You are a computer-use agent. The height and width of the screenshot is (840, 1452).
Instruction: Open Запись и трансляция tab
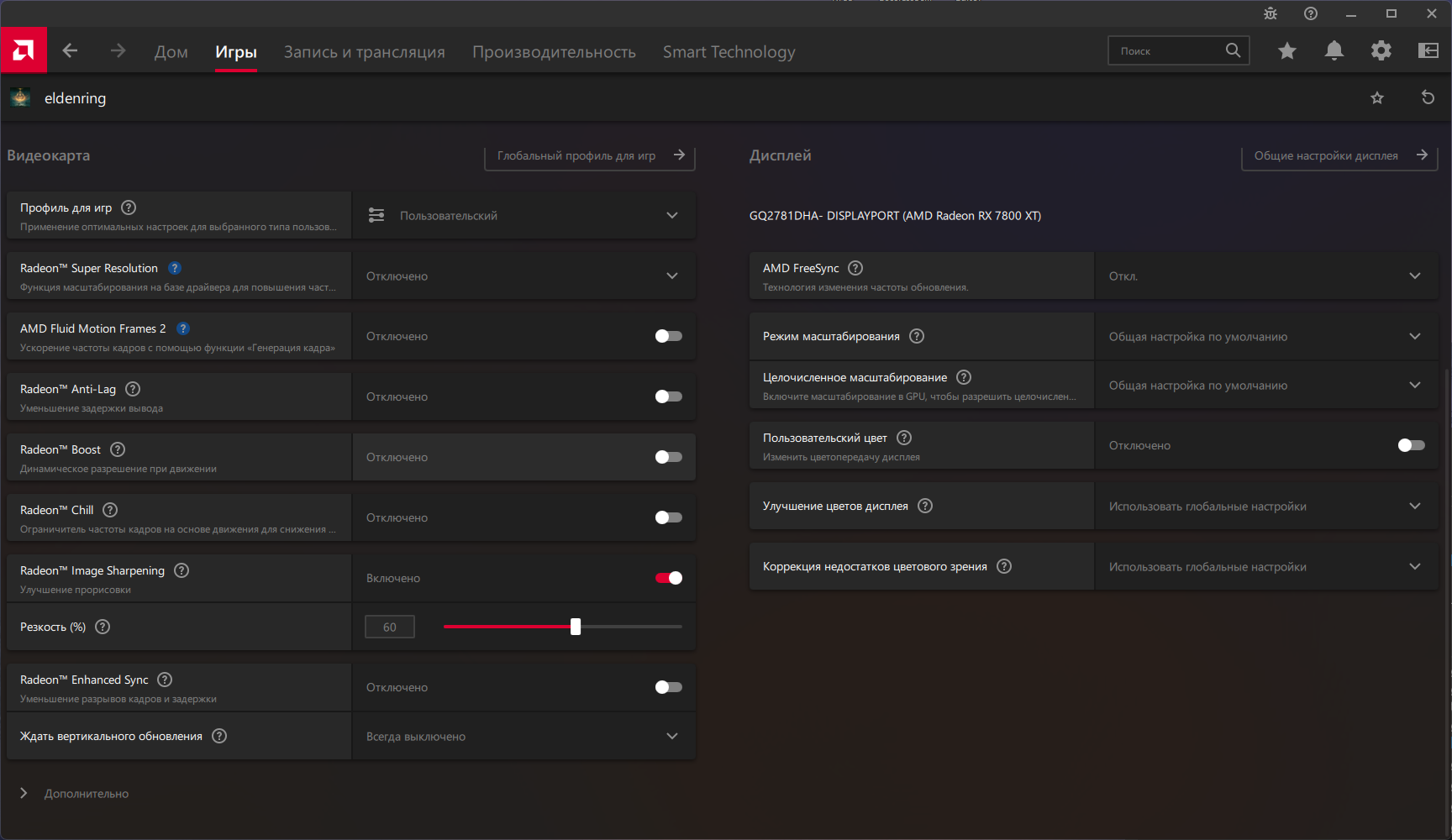coord(365,52)
